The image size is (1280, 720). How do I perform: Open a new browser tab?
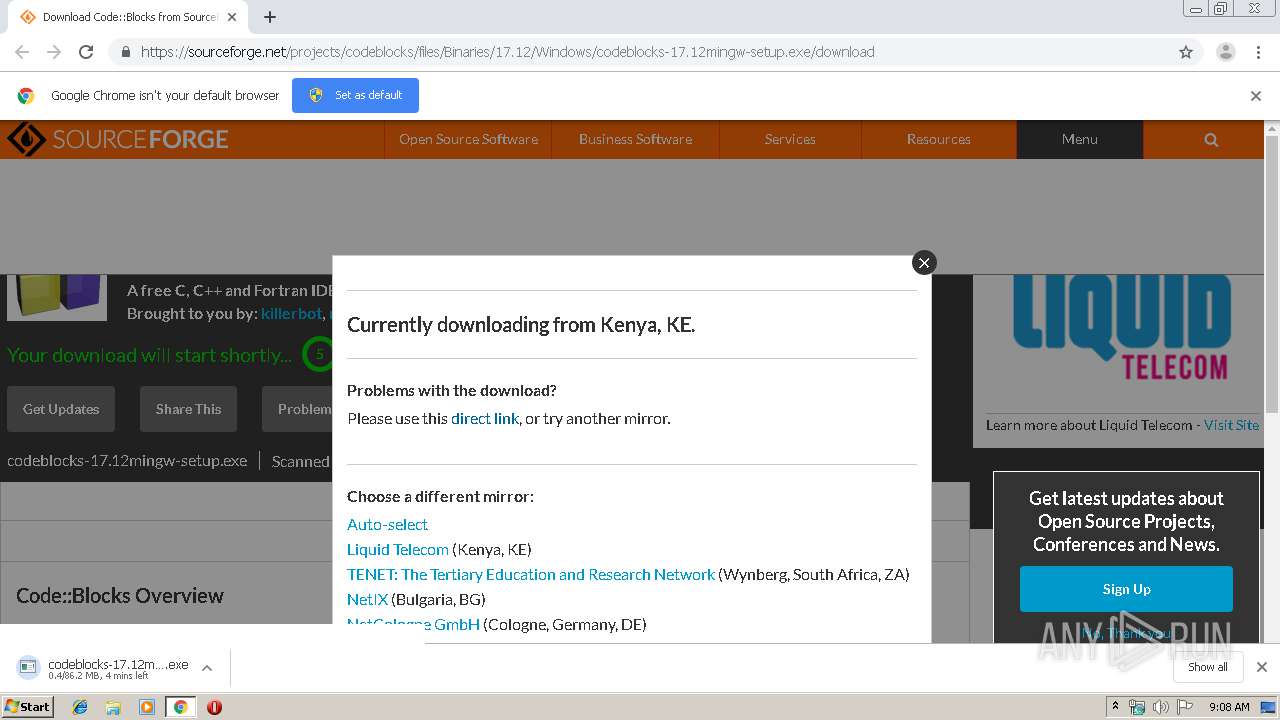click(269, 17)
